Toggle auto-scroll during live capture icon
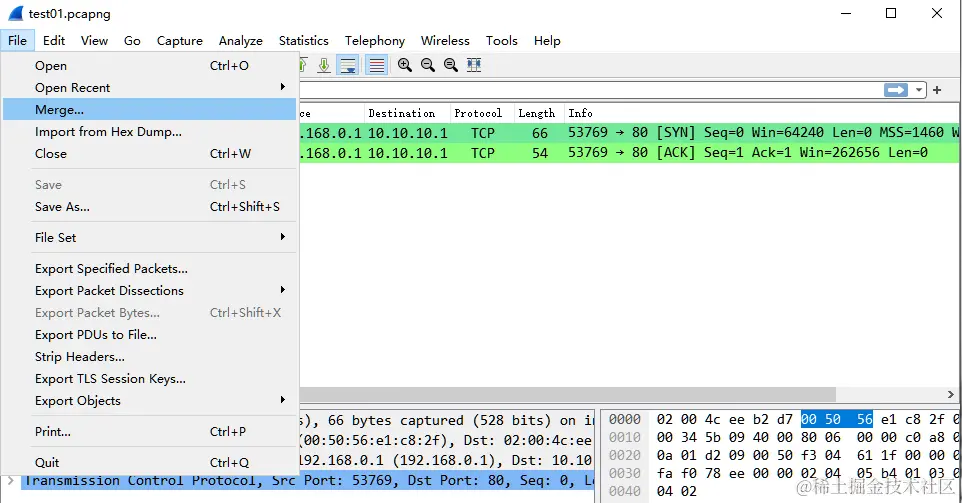Screen dimensions: 962x503 click(x=348, y=65)
